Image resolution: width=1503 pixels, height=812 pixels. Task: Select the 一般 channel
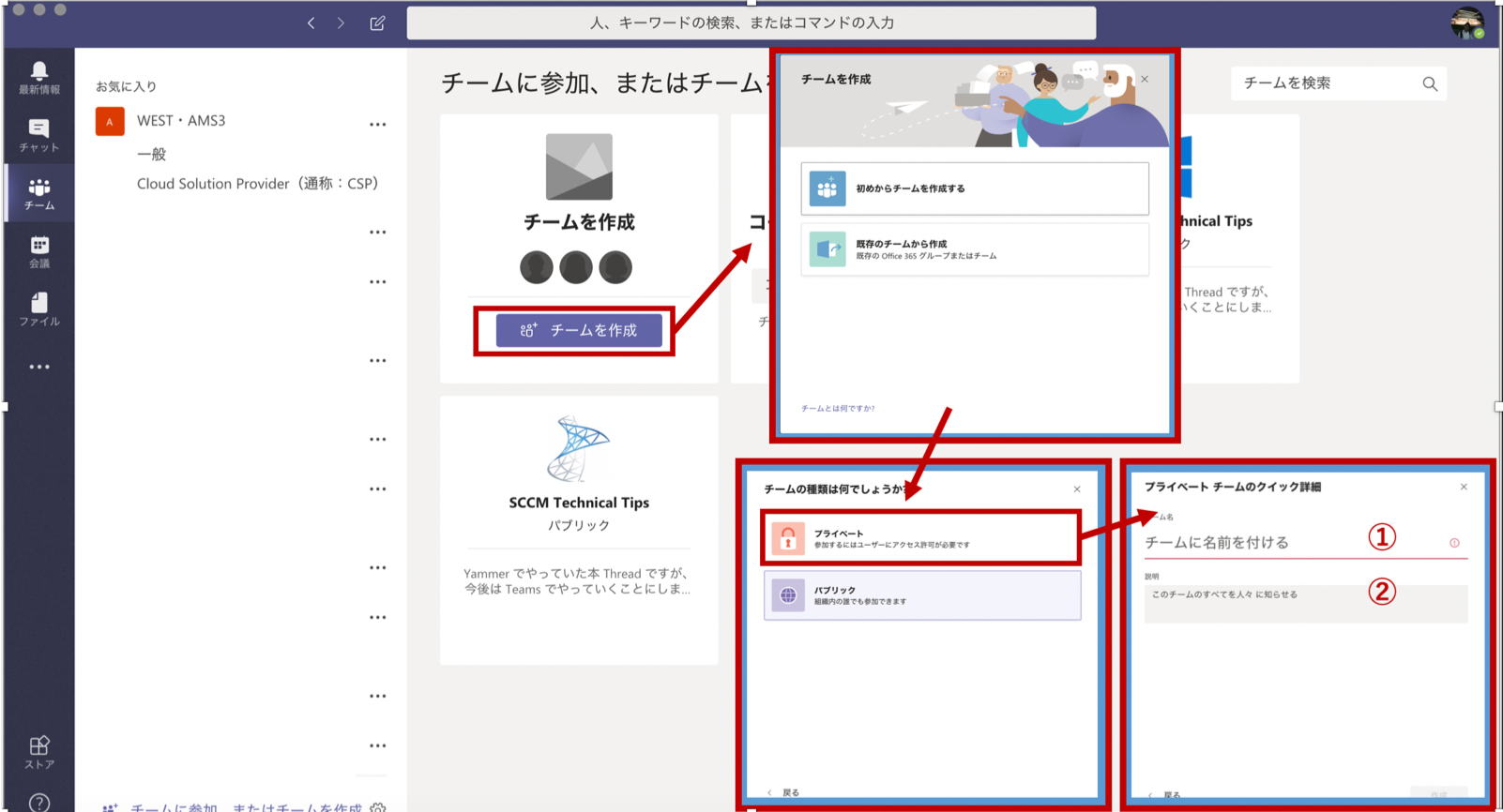152,154
